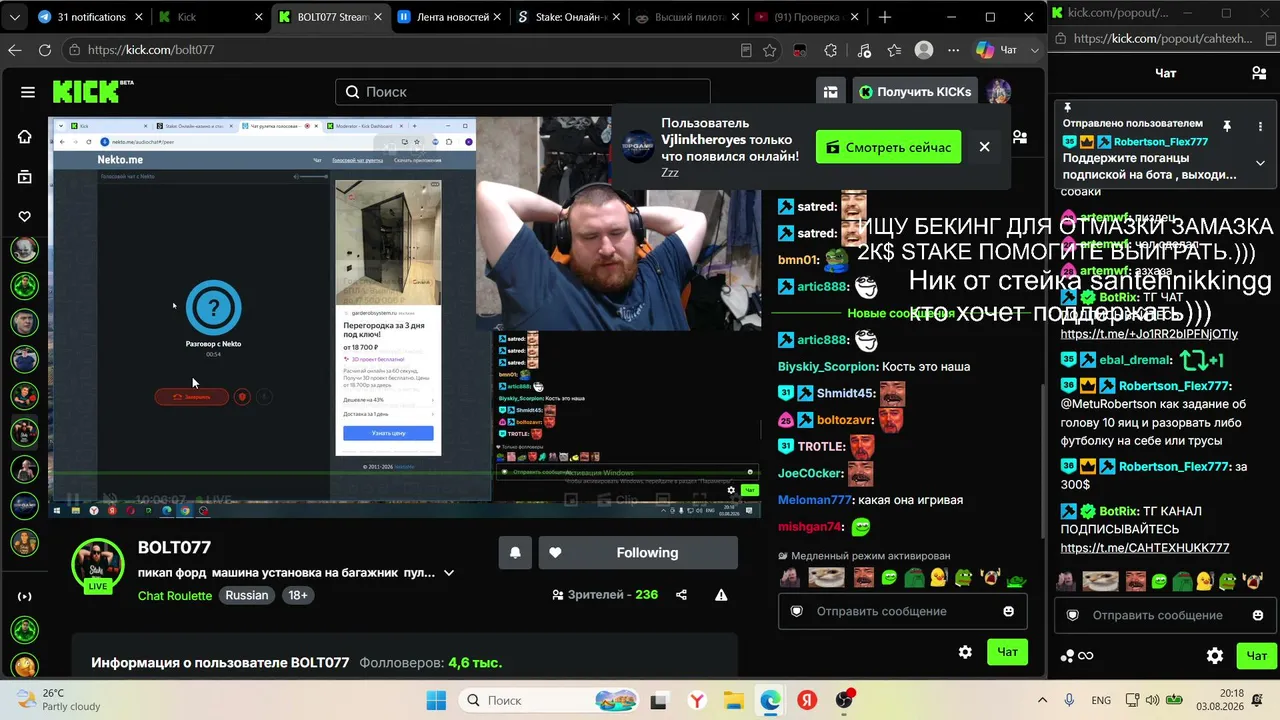This screenshot has width=1280, height=720.
Task: Open chat settings gear in main chat
Action: [965, 652]
